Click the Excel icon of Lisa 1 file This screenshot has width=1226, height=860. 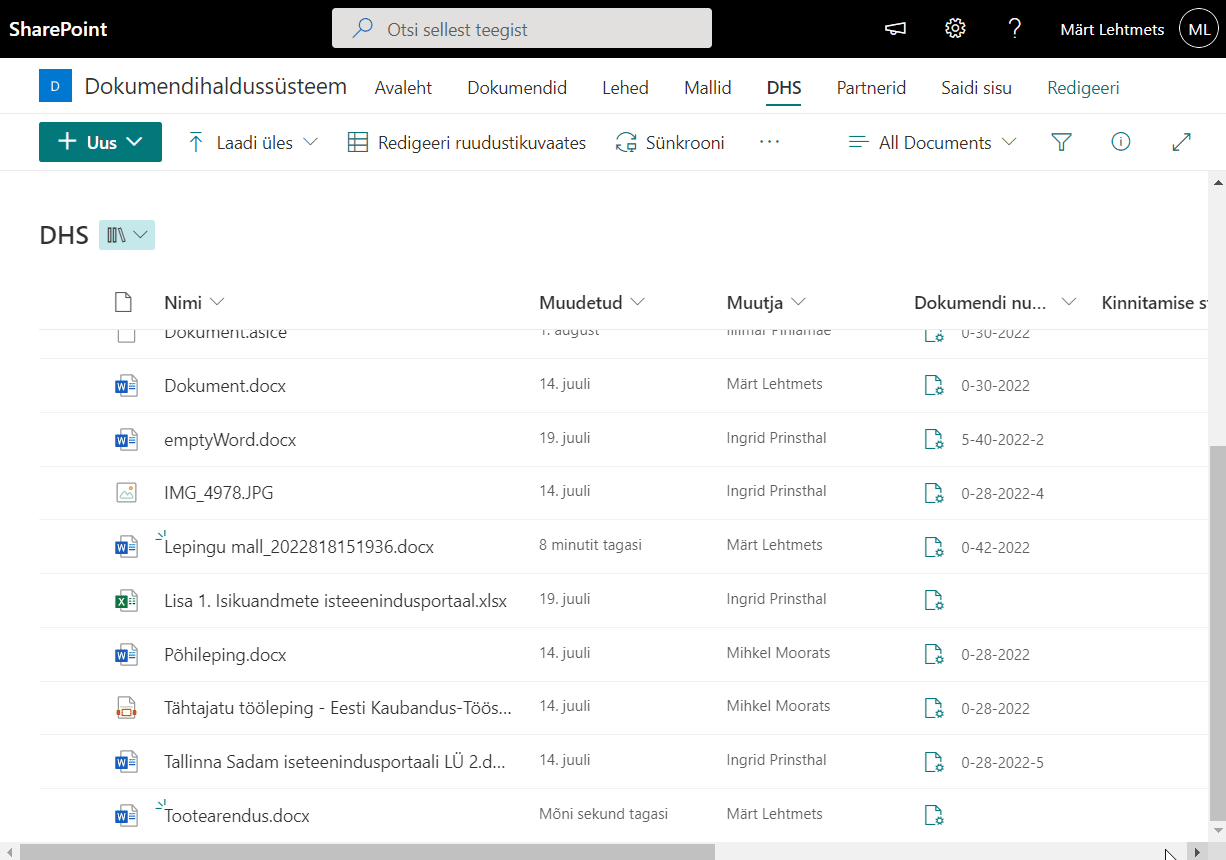(125, 601)
